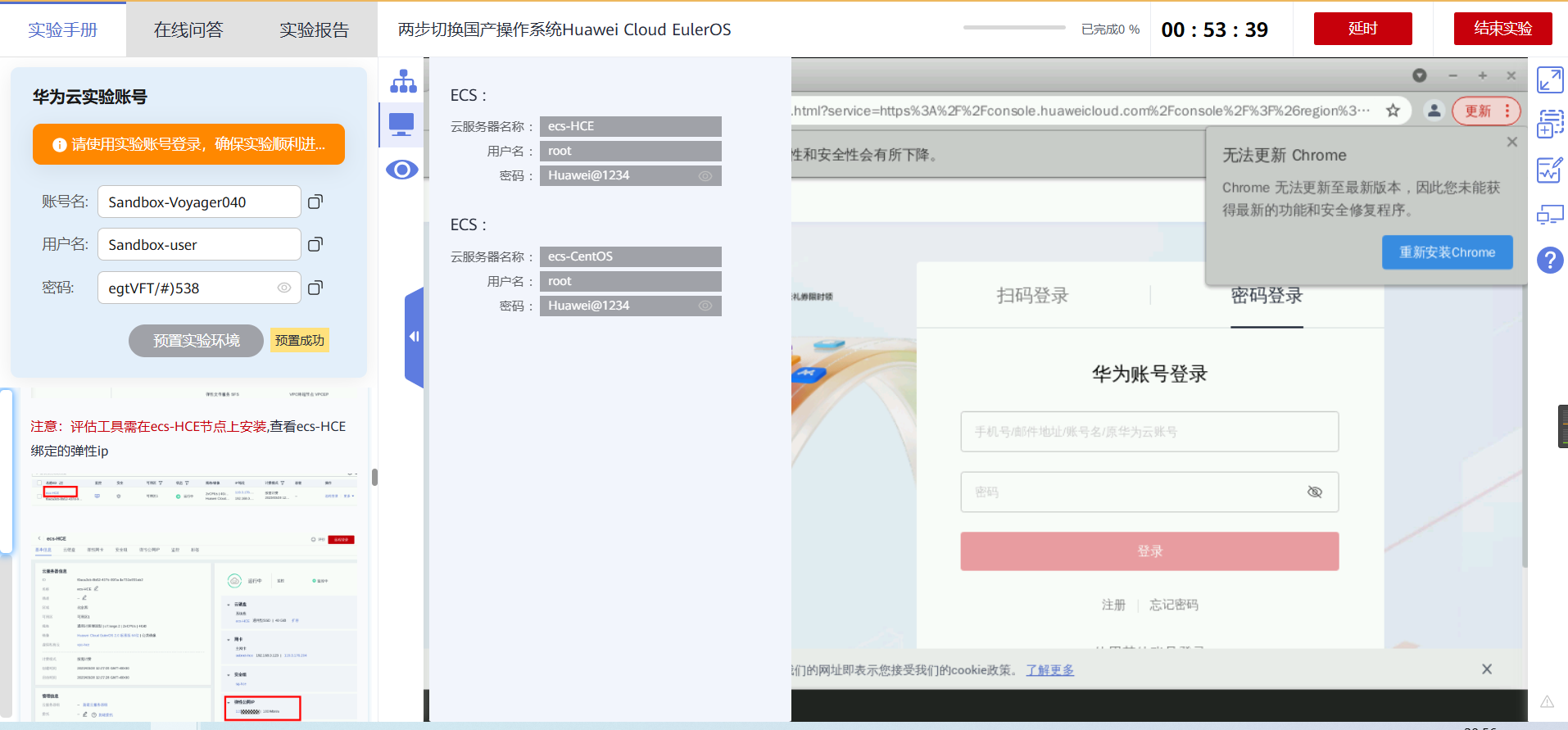The image size is (1568, 730).
Task: Collapse the resource panel with arrow handle
Action: 414,337
